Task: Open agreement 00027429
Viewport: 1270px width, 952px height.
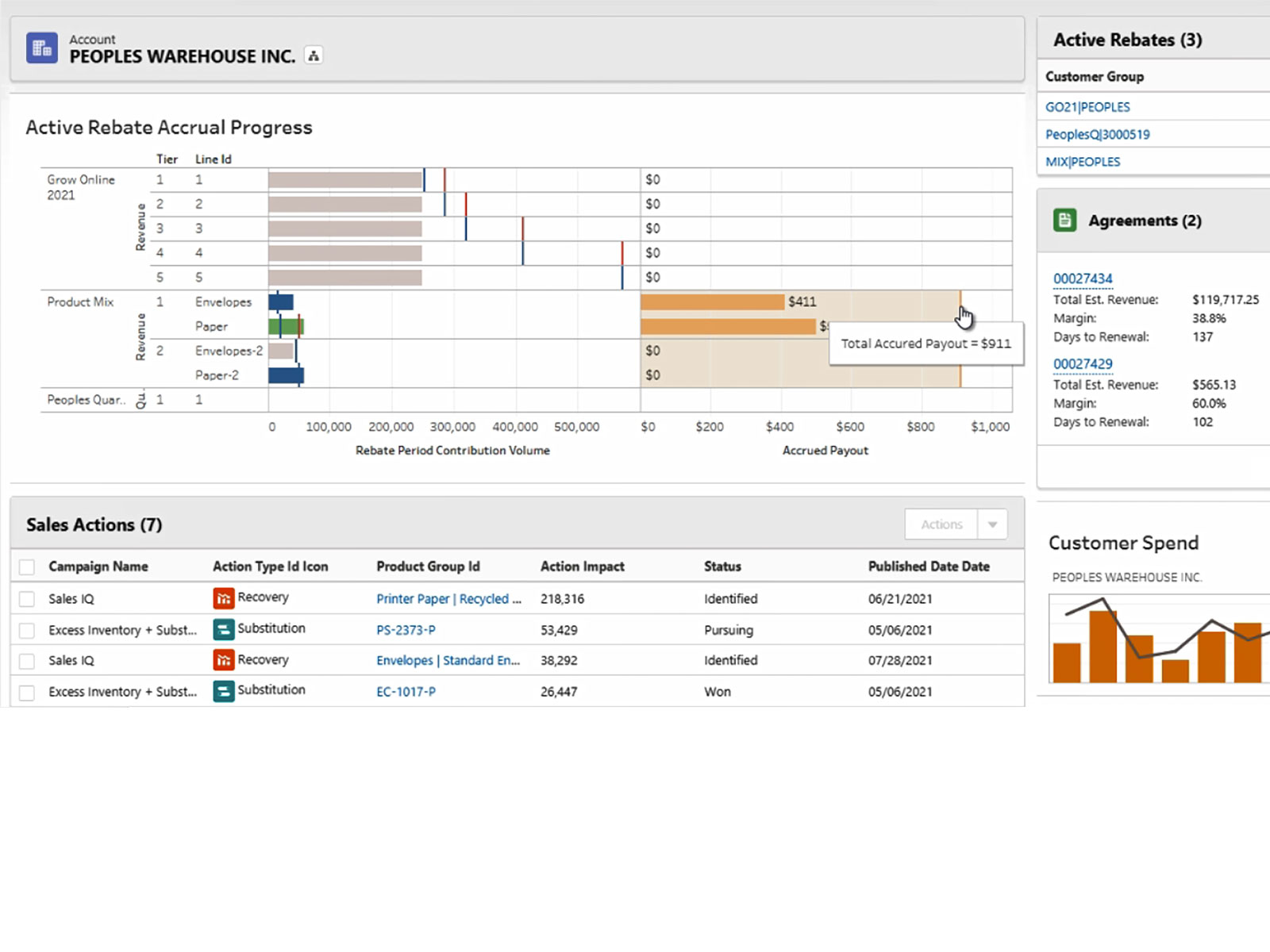Action: click(x=1083, y=363)
